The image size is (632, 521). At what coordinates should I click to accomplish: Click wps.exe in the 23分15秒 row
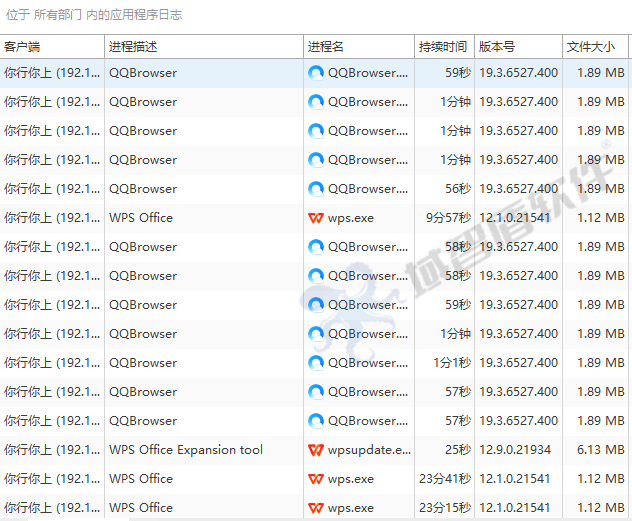(351, 508)
